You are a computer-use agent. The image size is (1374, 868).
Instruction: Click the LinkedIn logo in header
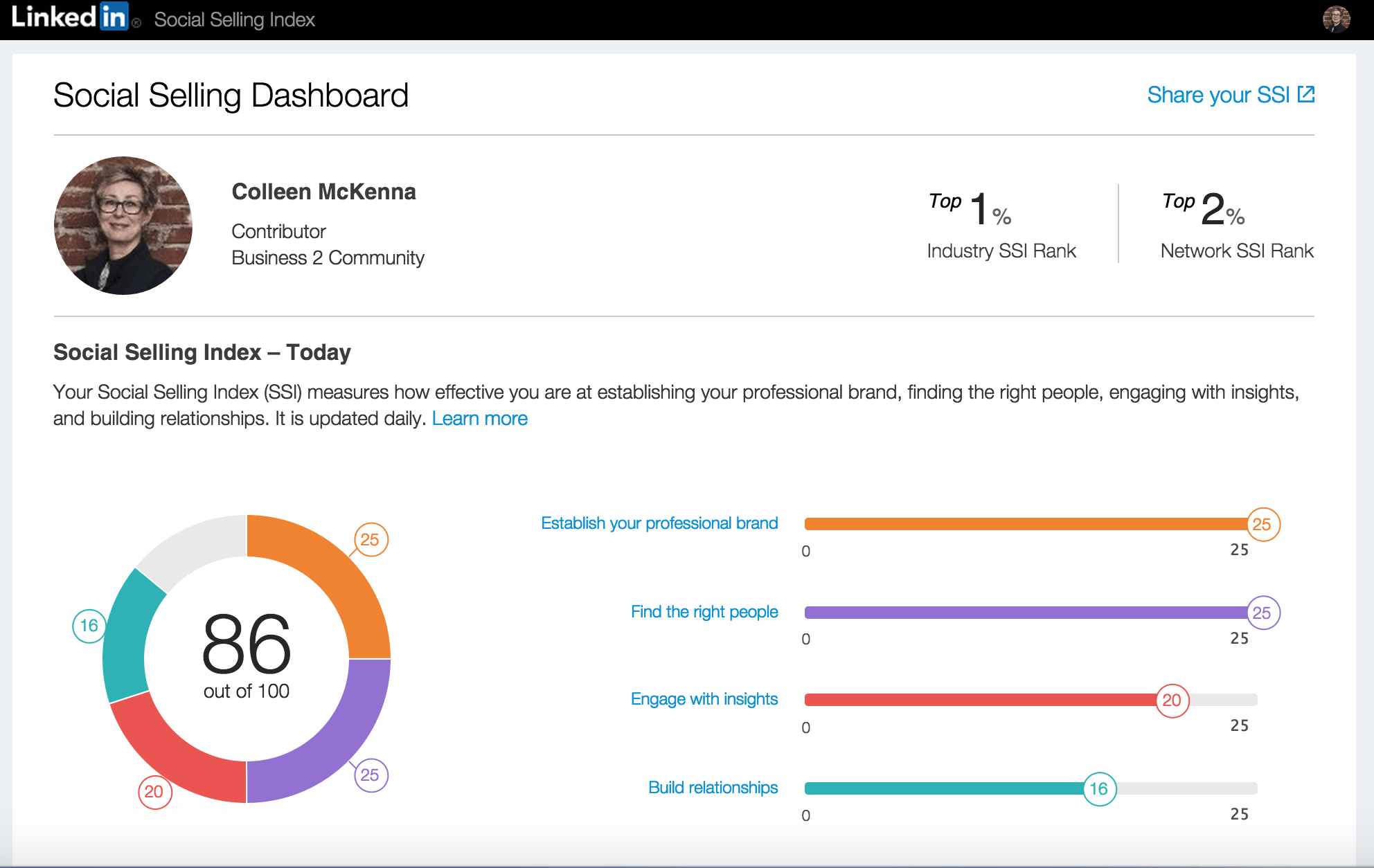[69, 17]
